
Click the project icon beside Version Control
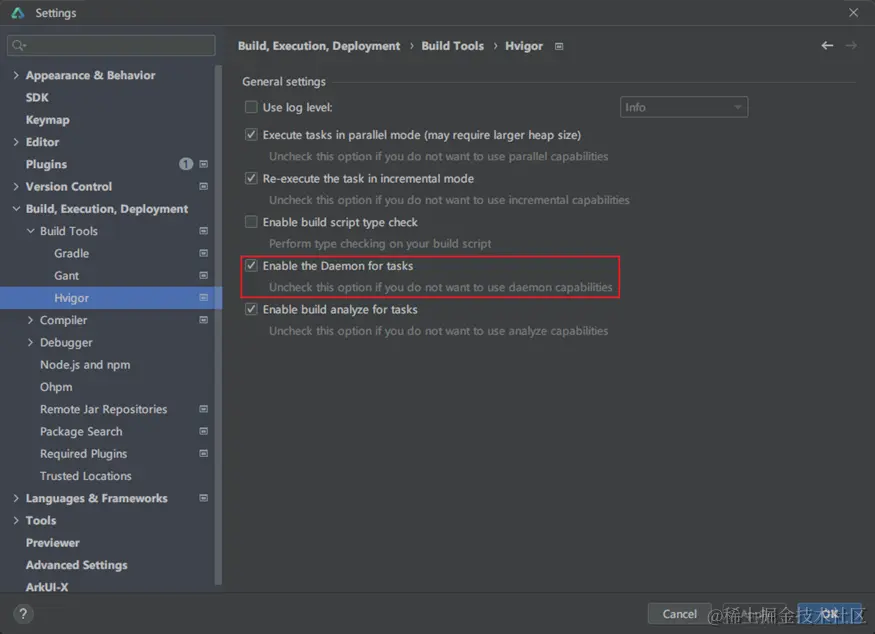point(204,187)
